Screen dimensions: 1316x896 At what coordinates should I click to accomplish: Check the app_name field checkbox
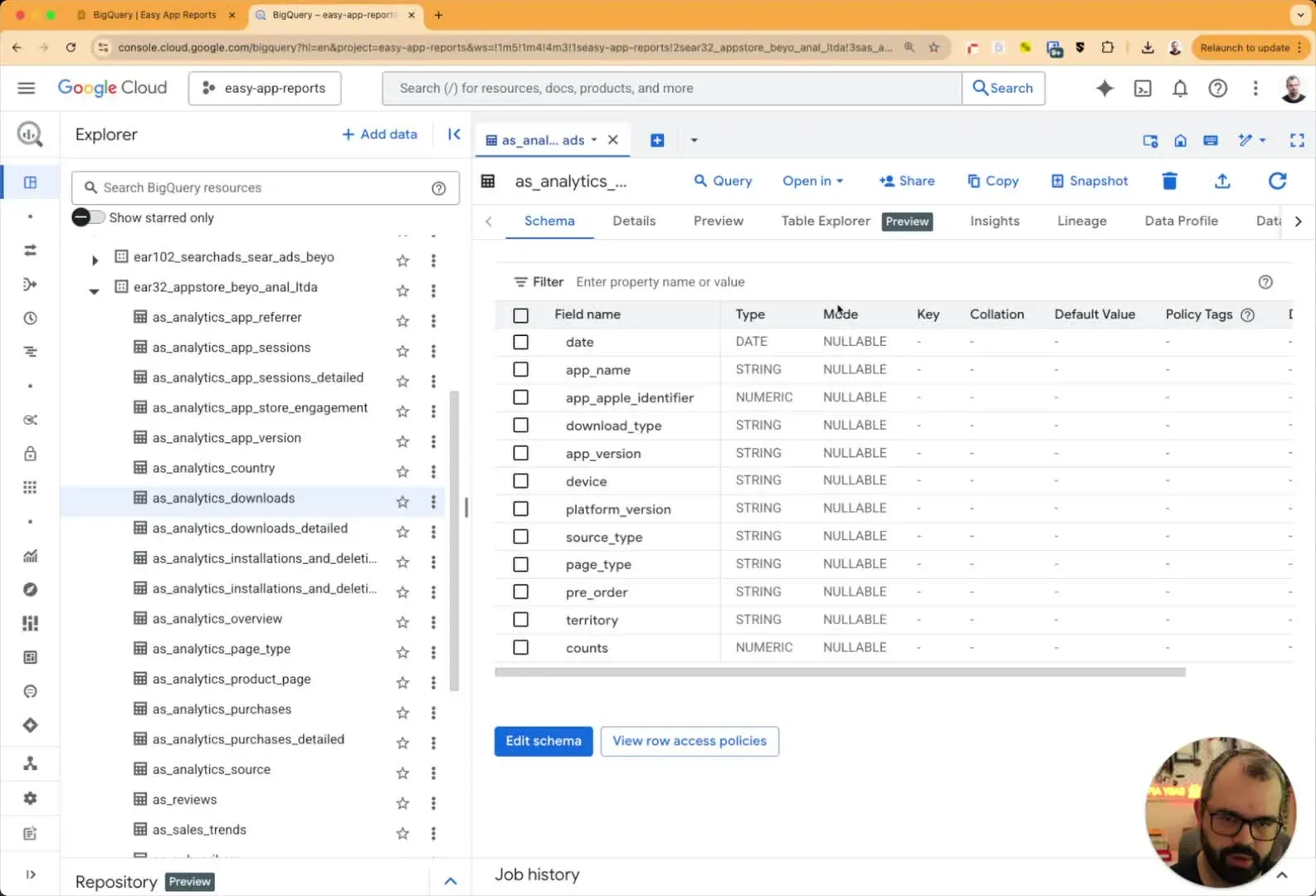click(520, 369)
